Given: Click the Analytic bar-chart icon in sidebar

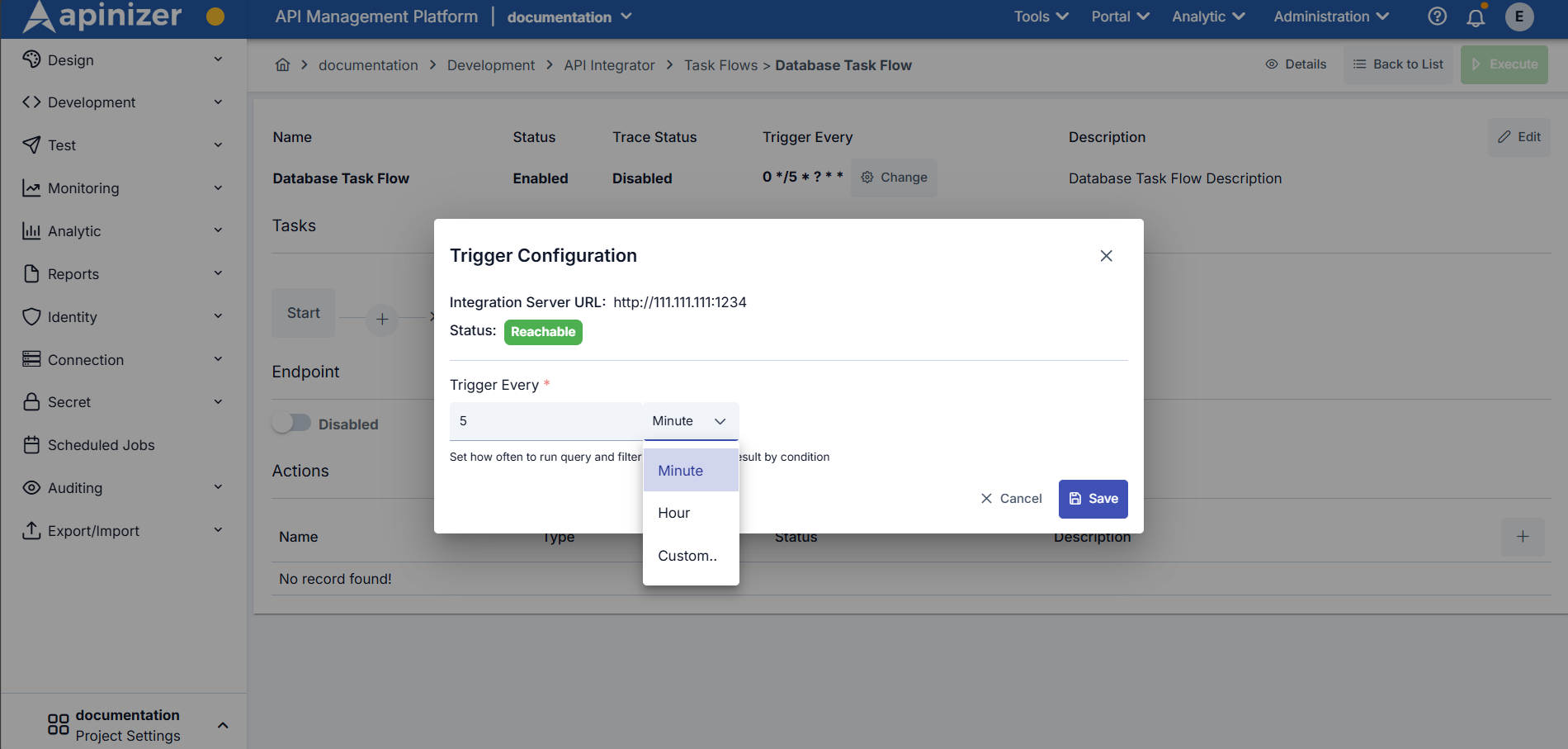Looking at the screenshot, I should [31, 230].
